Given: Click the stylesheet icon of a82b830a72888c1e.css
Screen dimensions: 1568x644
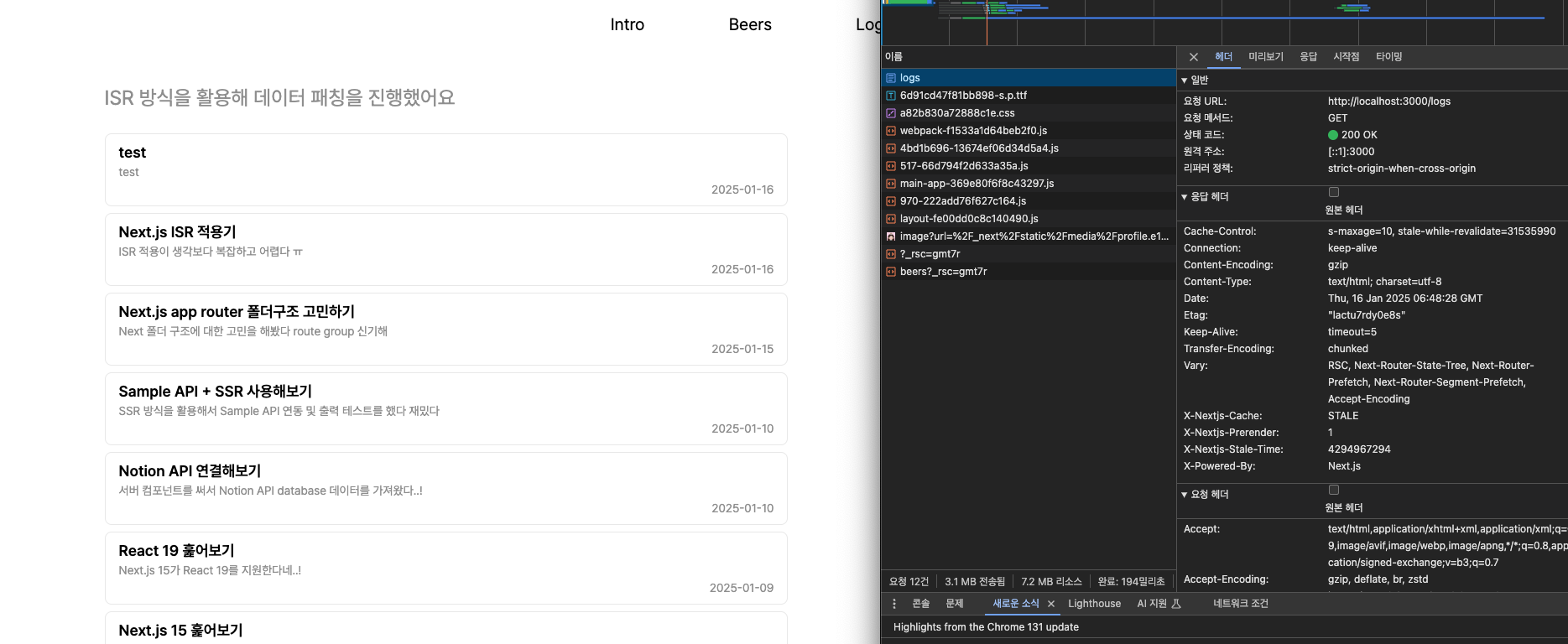Looking at the screenshot, I should pos(891,113).
